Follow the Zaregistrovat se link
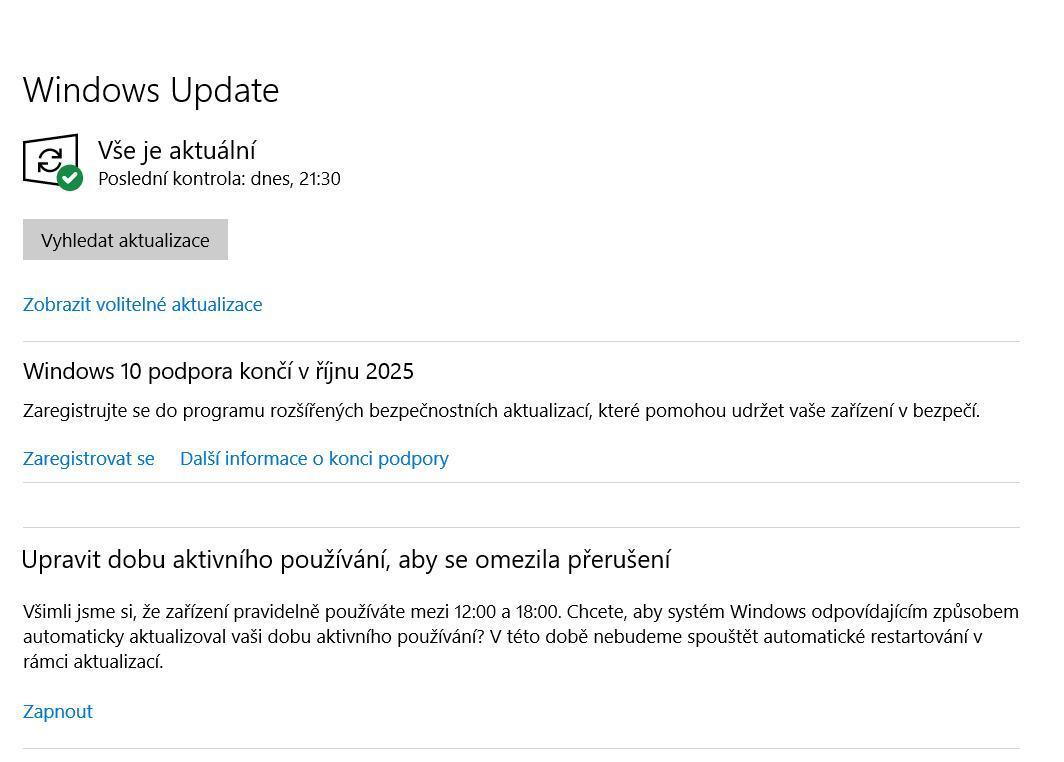The image size is (1064, 762). (x=88, y=458)
